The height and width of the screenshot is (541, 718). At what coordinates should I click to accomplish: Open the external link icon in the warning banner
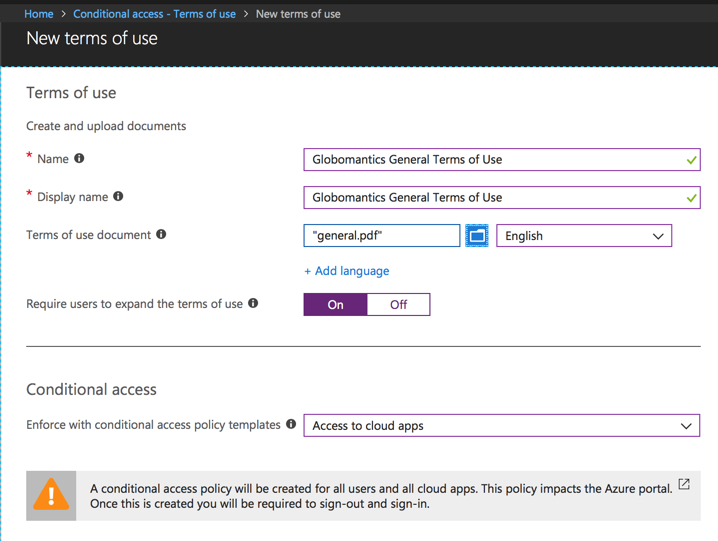(x=684, y=484)
